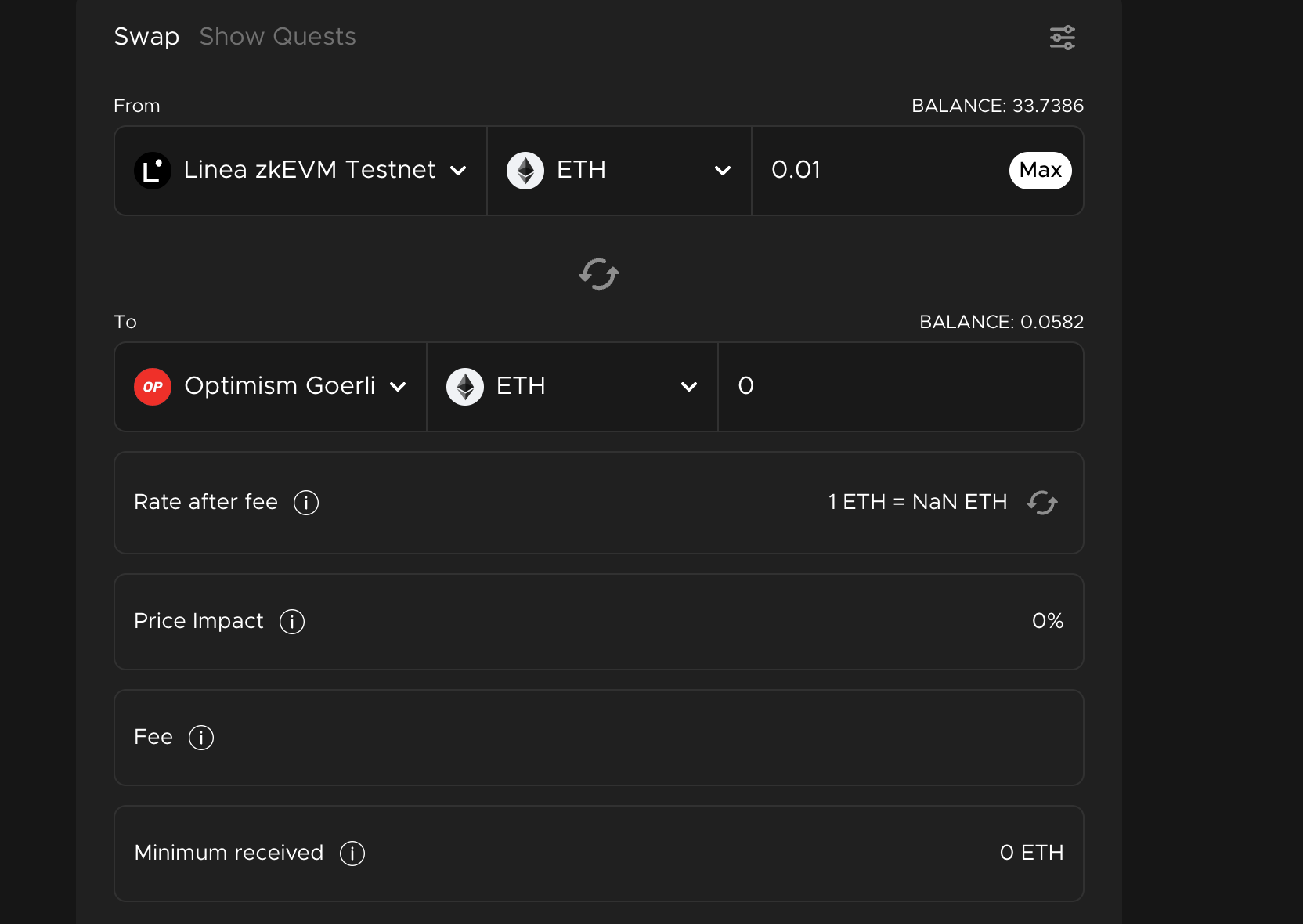Click the ETH logo in the From row

coord(525,171)
